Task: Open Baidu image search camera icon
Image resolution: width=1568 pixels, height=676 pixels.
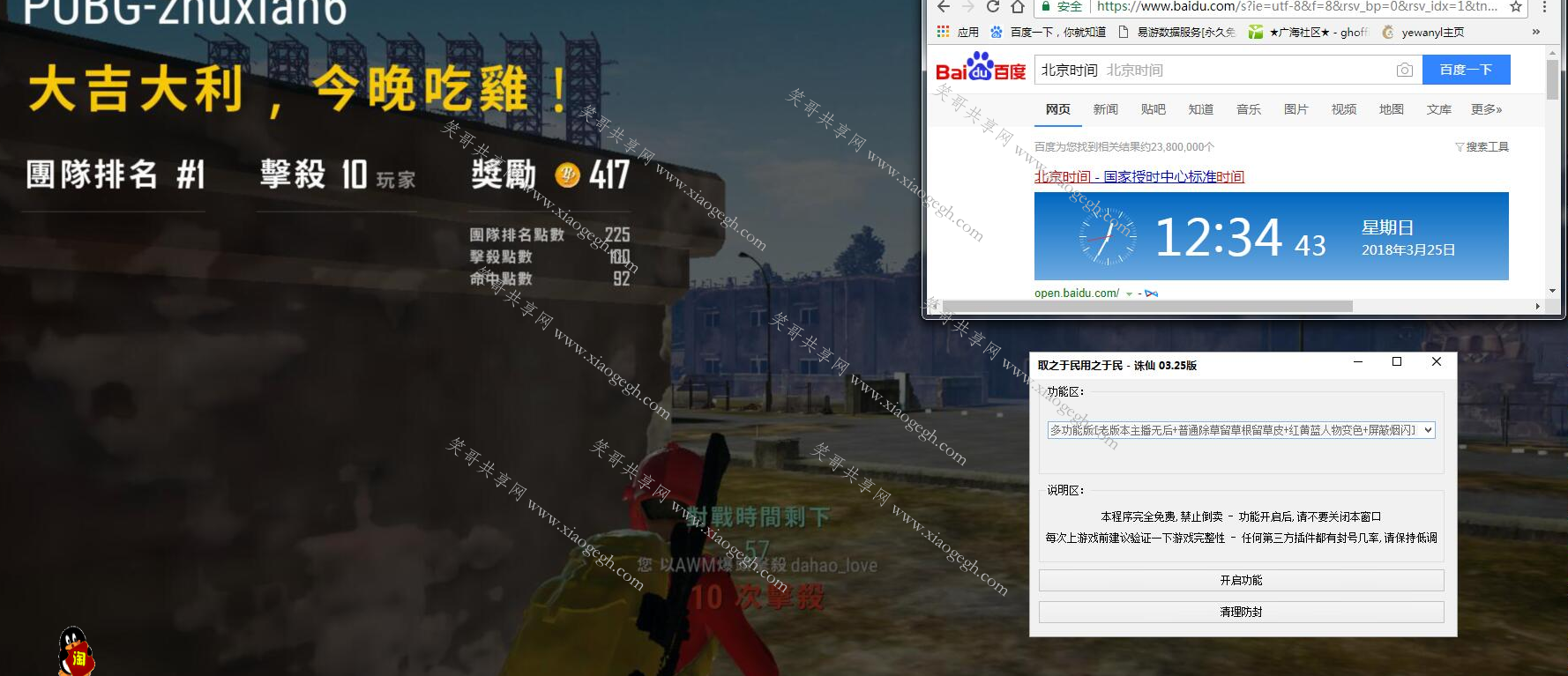Action: click(1405, 70)
